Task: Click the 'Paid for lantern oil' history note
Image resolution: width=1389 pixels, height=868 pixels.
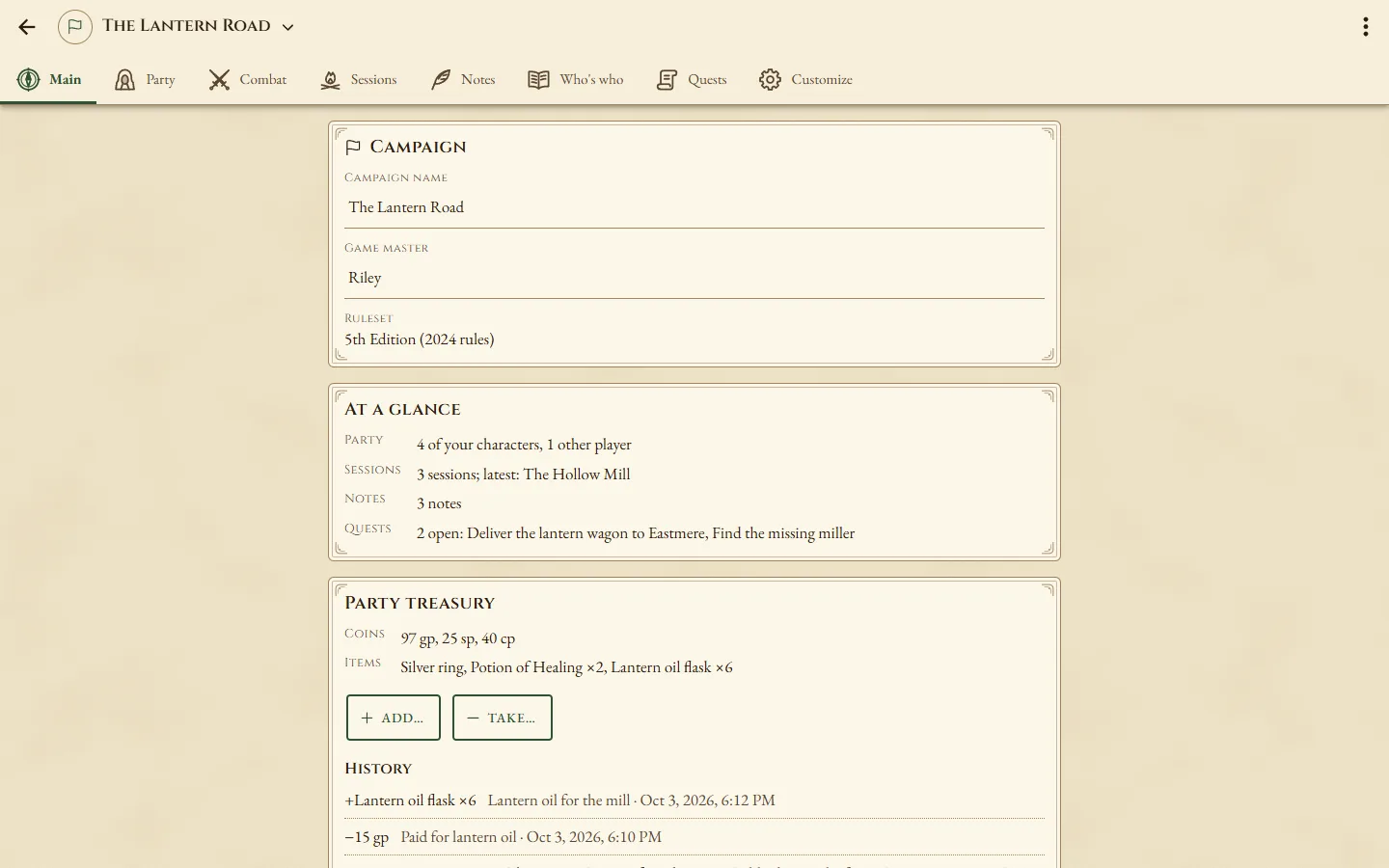Action: (x=458, y=837)
